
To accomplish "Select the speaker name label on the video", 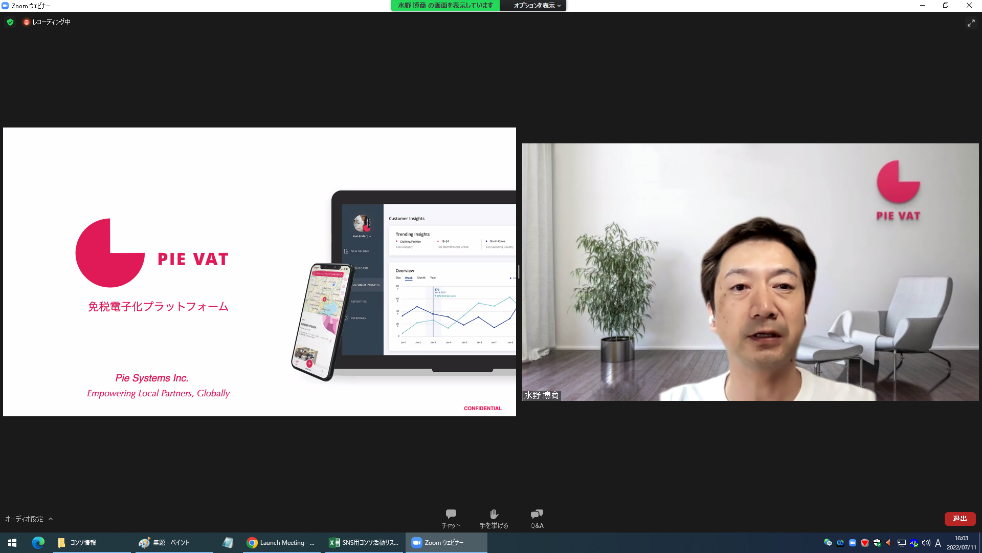I will (x=542, y=395).
